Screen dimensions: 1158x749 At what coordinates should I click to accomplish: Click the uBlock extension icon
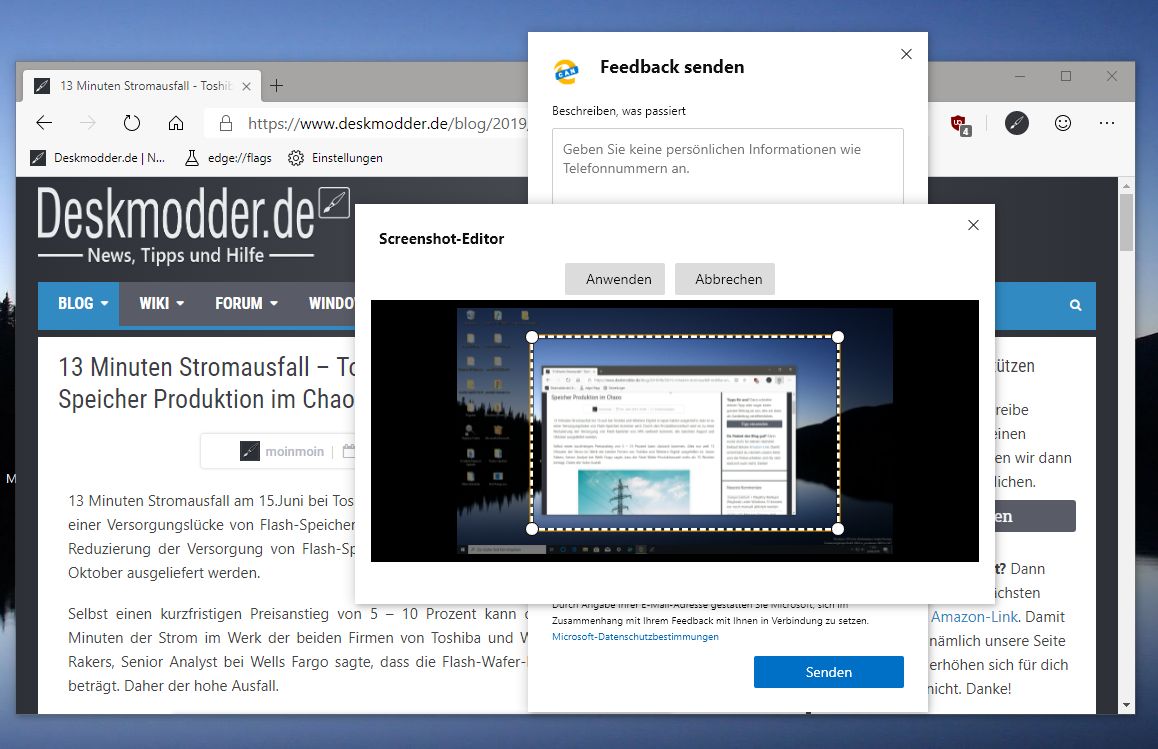tap(960, 124)
